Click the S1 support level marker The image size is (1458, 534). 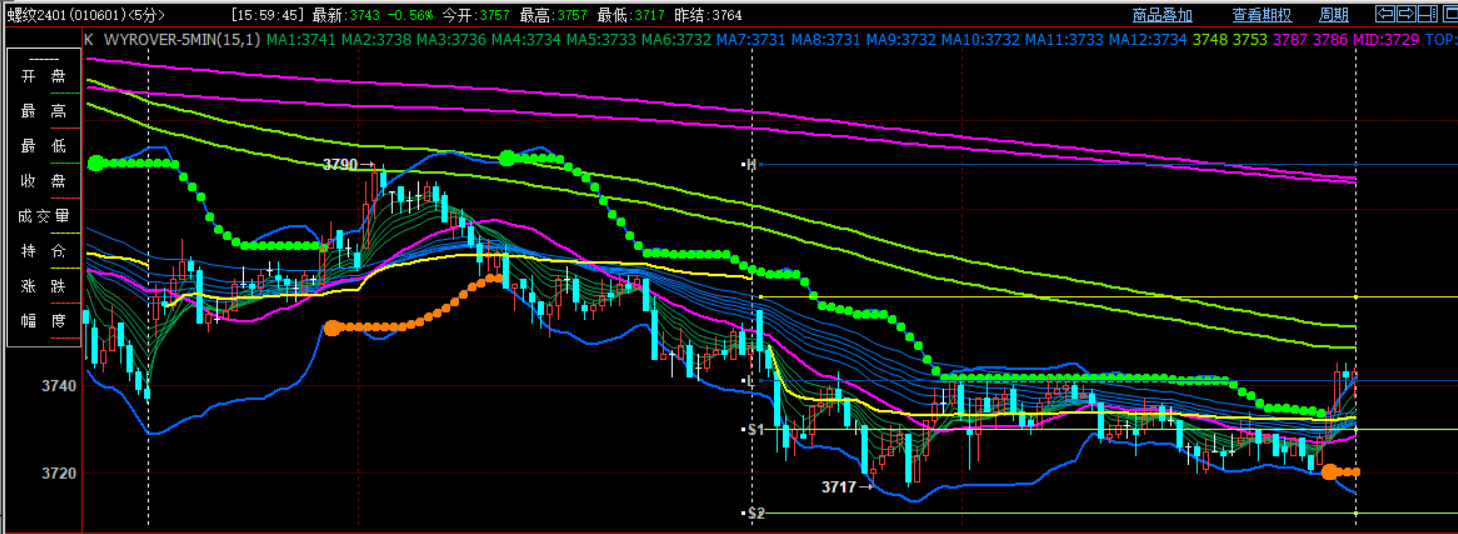click(x=755, y=429)
